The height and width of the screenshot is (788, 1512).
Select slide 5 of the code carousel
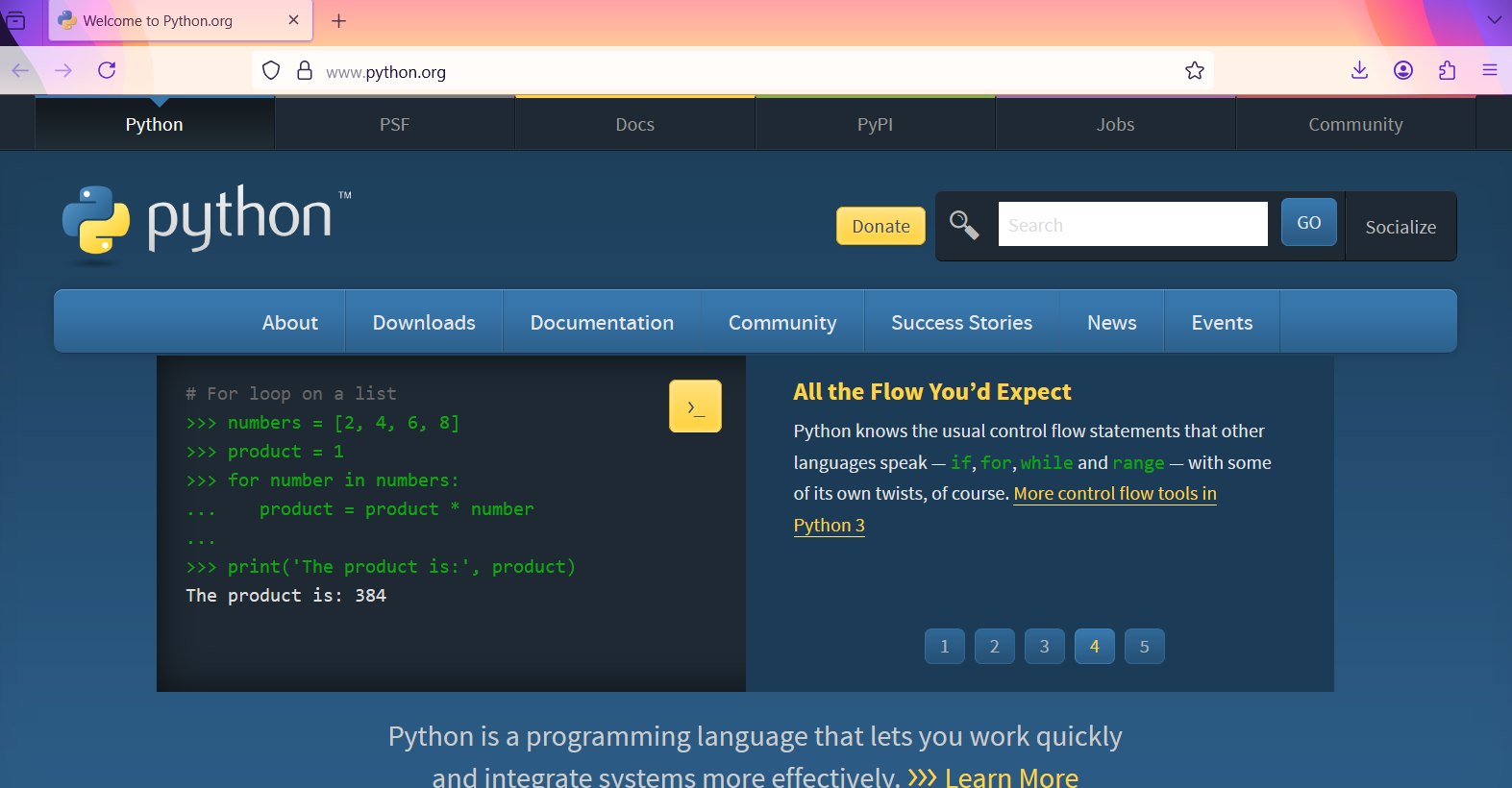pyautogui.click(x=1145, y=647)
